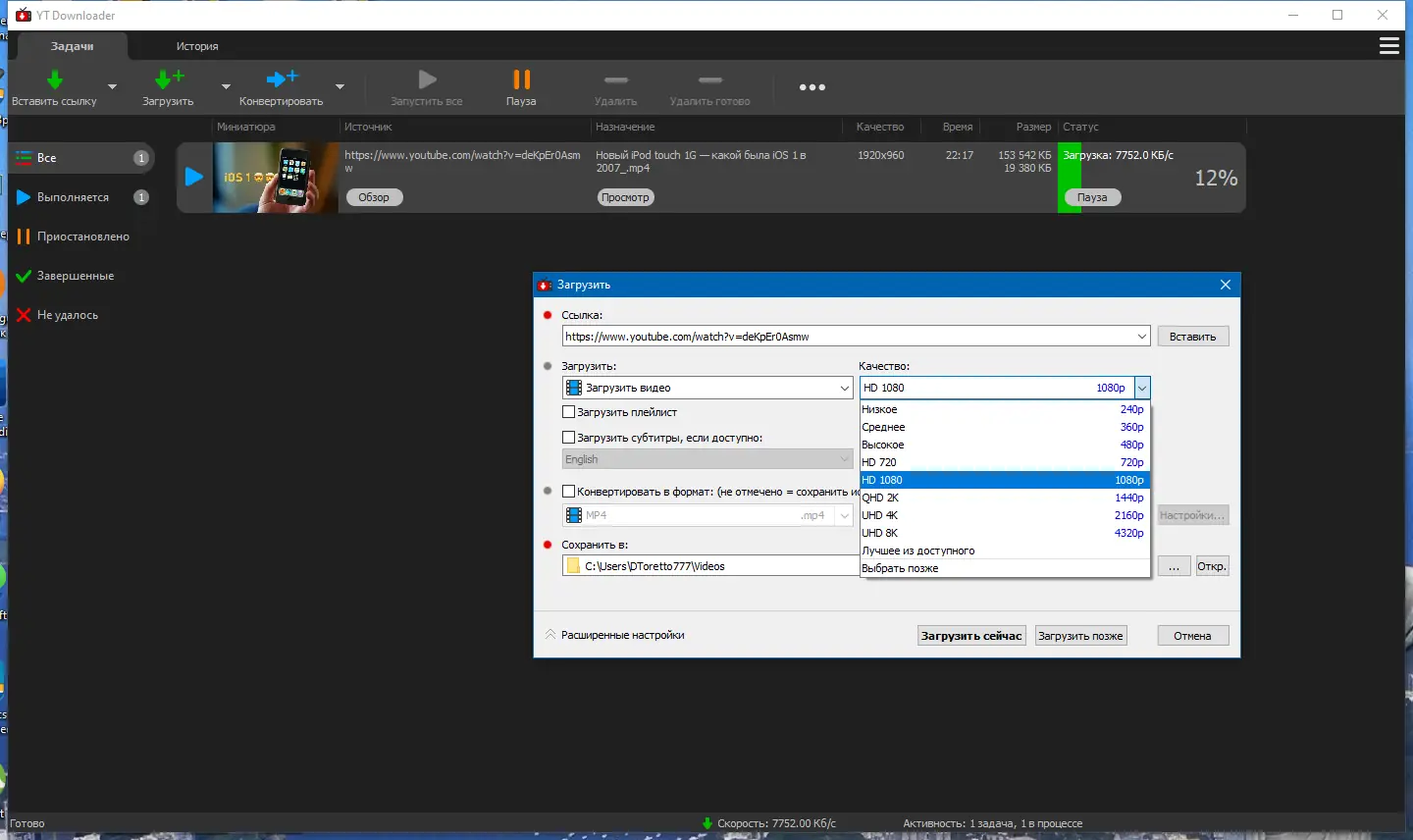This screenshot has height=840, width=1413.
Task: Click the green Paste link arrow icon
Action: pyautogui.click(x=55, y=79)
